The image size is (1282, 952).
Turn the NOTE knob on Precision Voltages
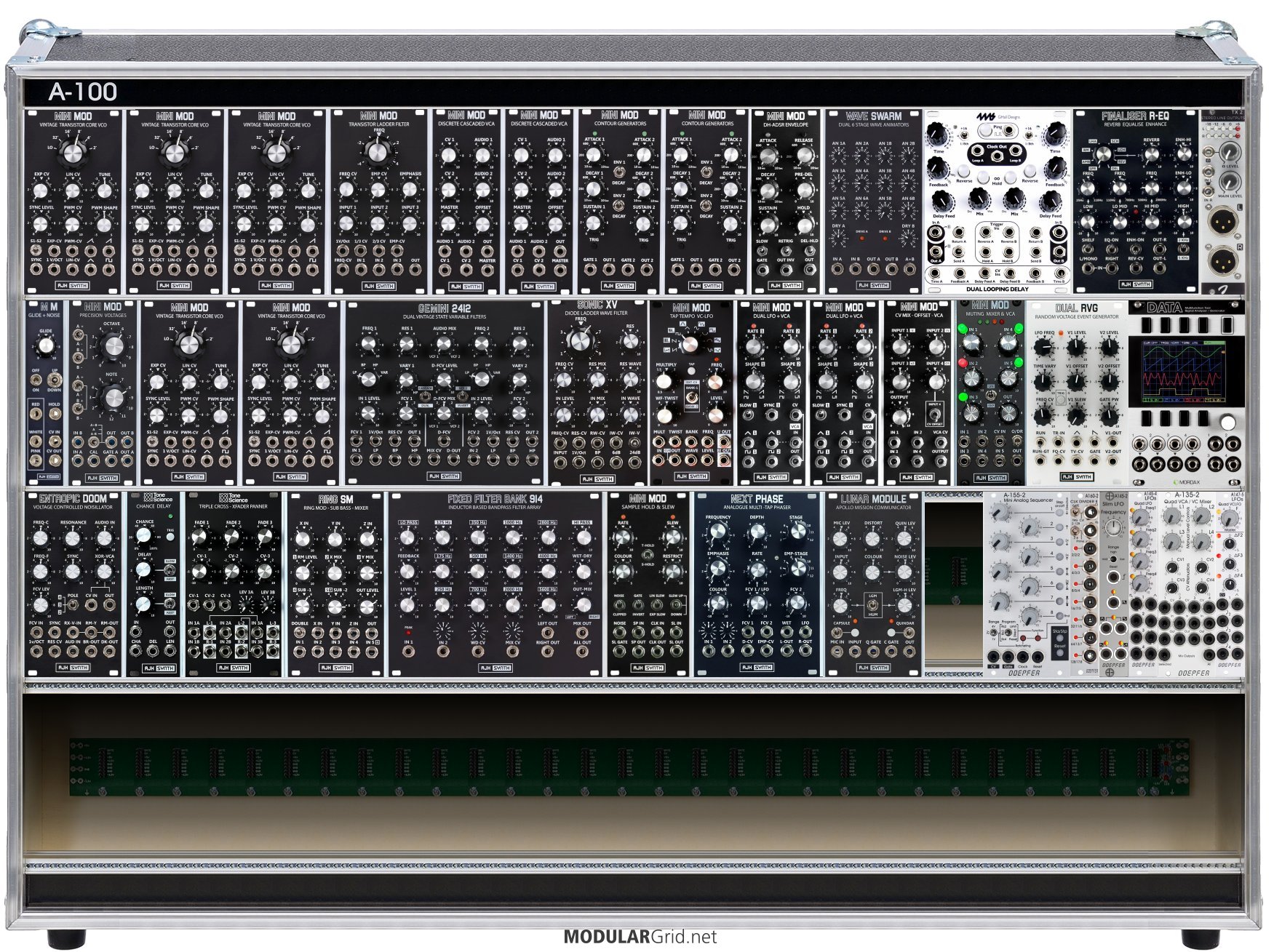tap(114, 397)
